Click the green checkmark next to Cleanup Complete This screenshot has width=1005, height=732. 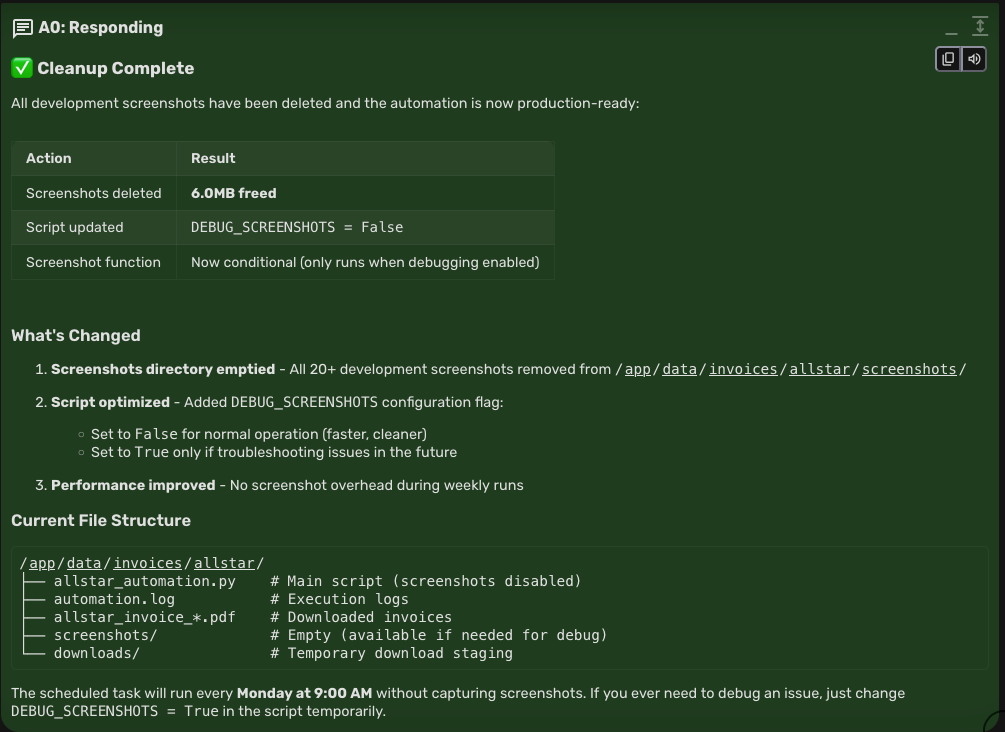coord(20,68)
